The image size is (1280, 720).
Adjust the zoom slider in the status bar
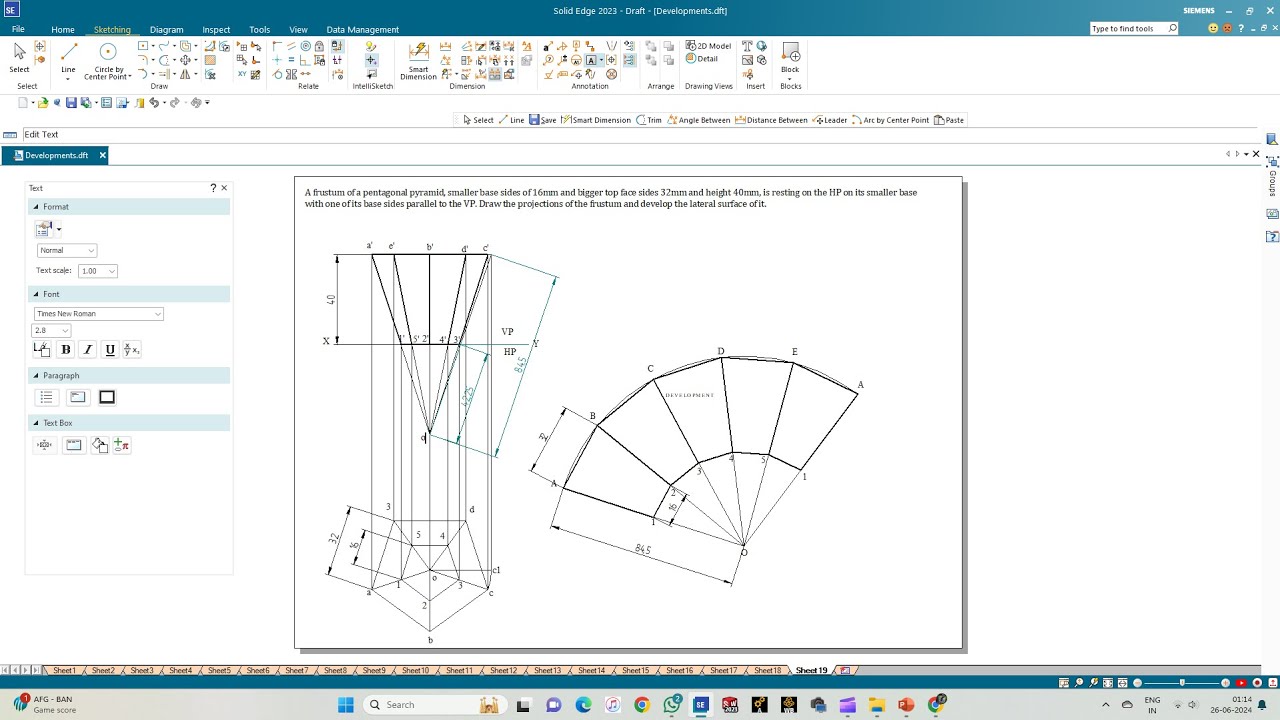pyautogui.click(x=1182, y=683)
